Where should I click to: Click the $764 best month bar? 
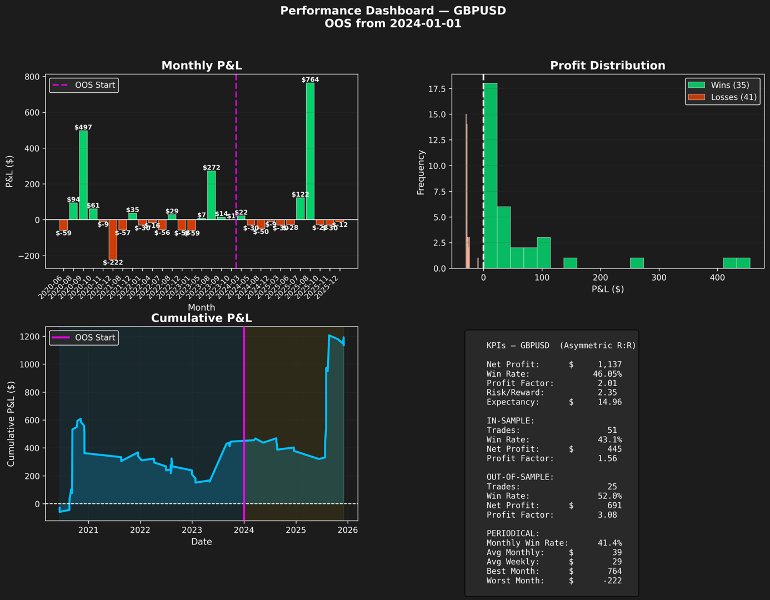pyautogui.click(x=310, y=151)
